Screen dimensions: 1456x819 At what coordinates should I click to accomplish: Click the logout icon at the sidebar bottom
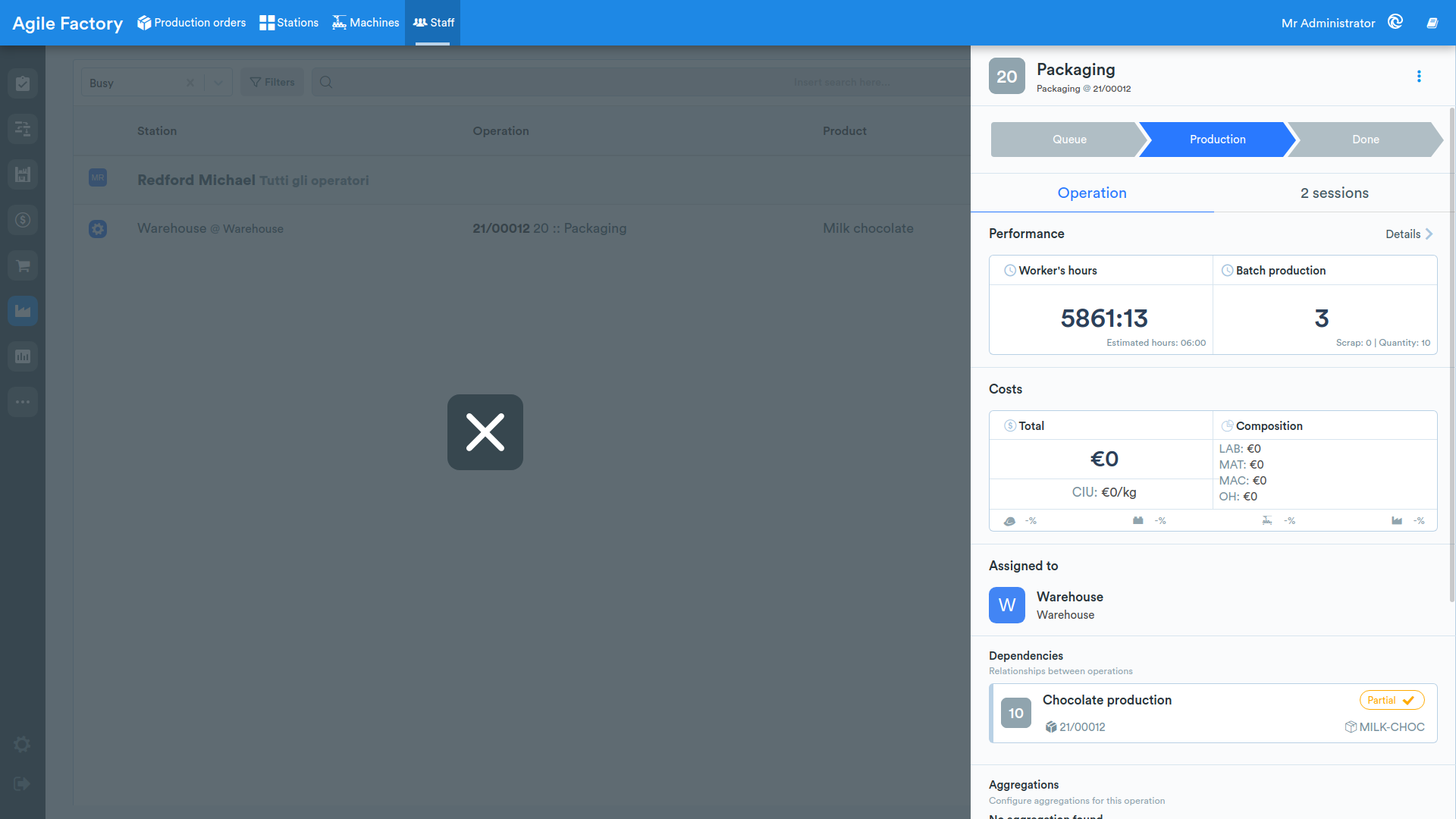click(23, 783)
